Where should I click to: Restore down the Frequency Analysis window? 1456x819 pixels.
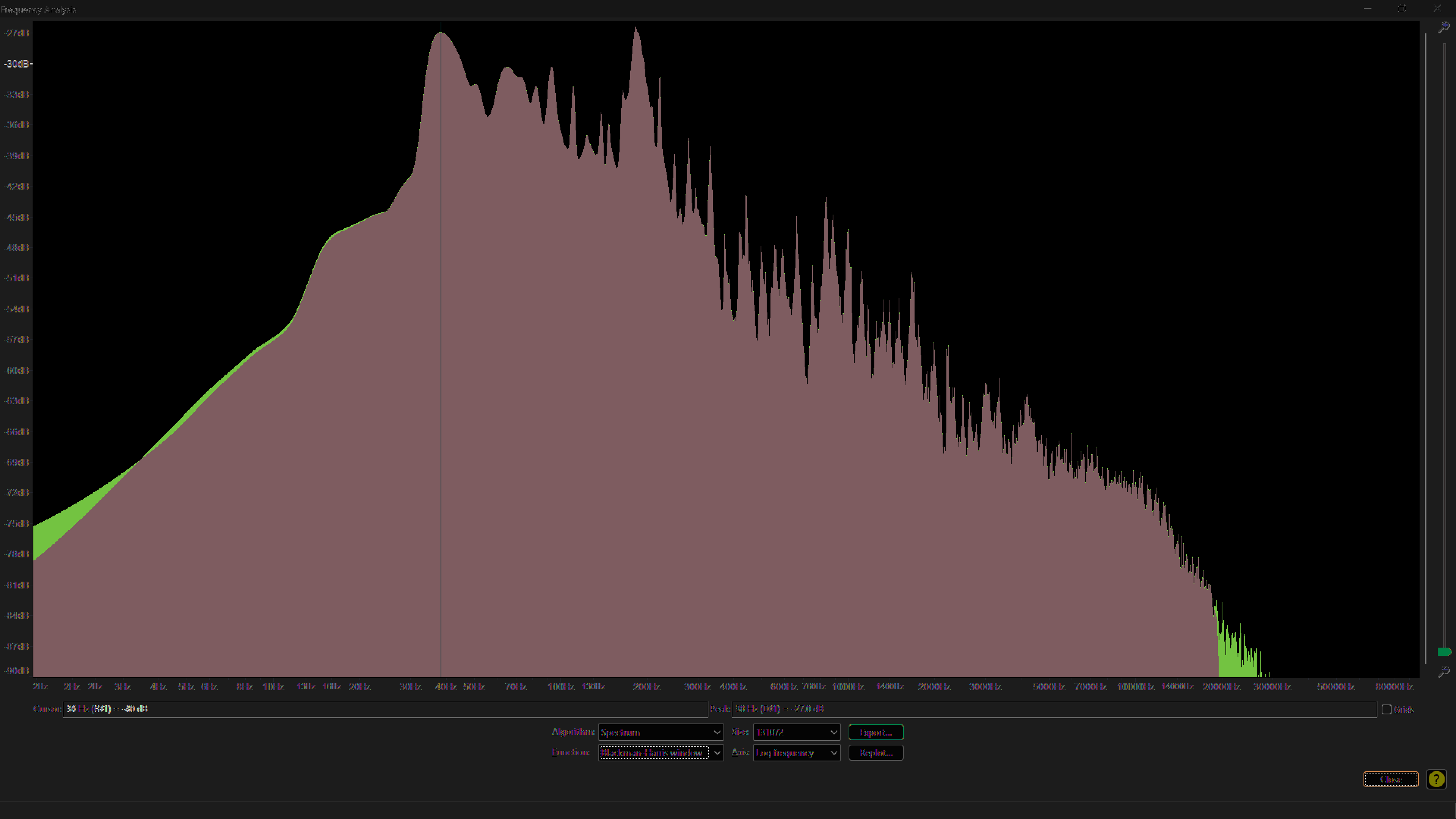[x=1402, y=8]
